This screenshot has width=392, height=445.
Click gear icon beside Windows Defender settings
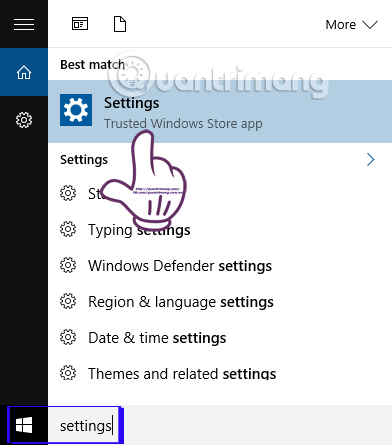[x=68, y=265]
